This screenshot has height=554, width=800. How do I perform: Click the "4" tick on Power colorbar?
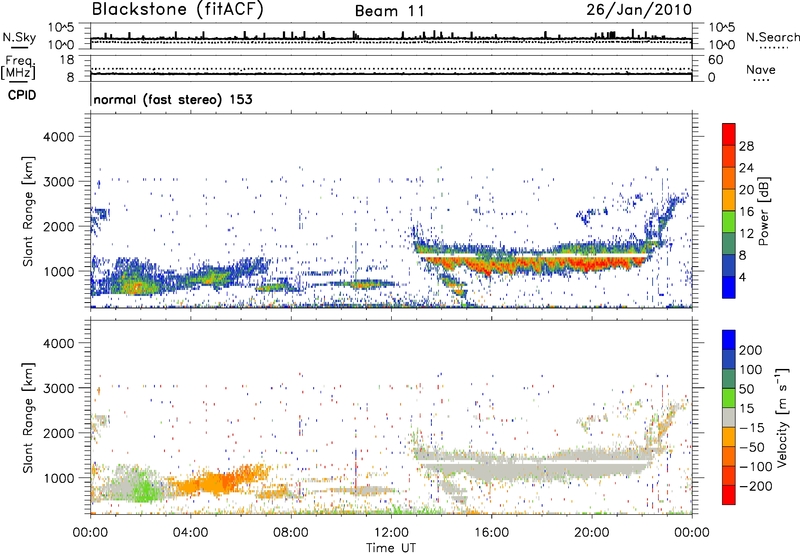click(743, 277)
